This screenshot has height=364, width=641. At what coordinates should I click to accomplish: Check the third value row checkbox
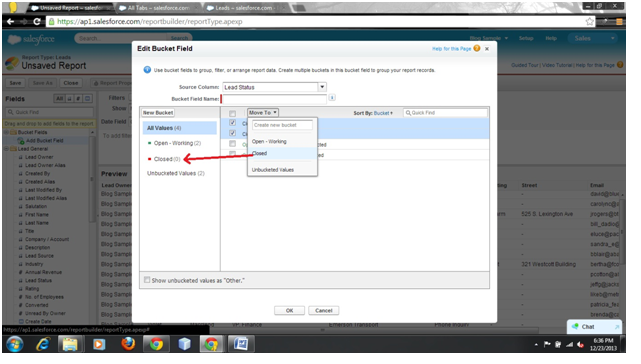tap(233, 144)
